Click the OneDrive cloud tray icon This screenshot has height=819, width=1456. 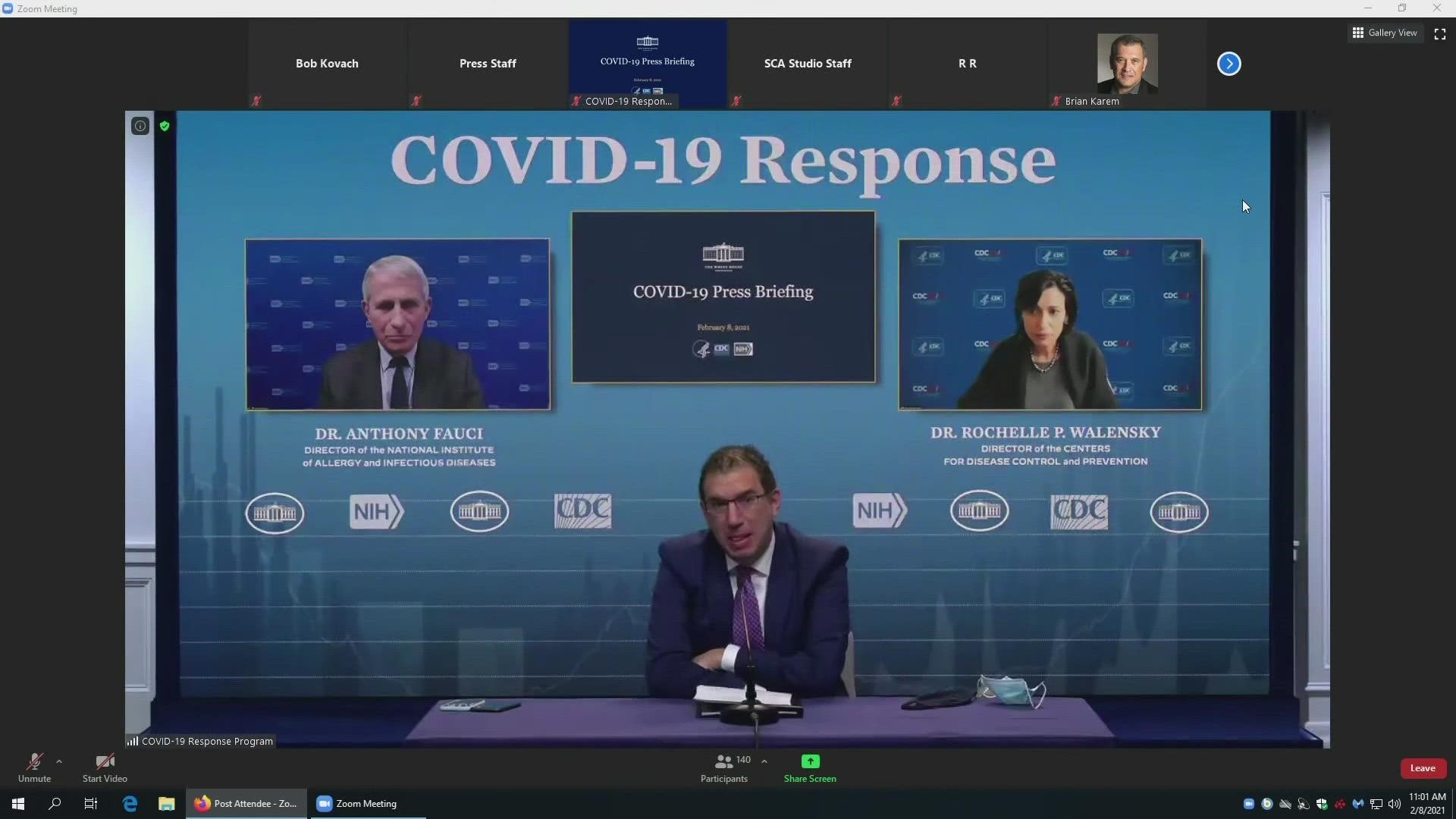(1285, 804)
